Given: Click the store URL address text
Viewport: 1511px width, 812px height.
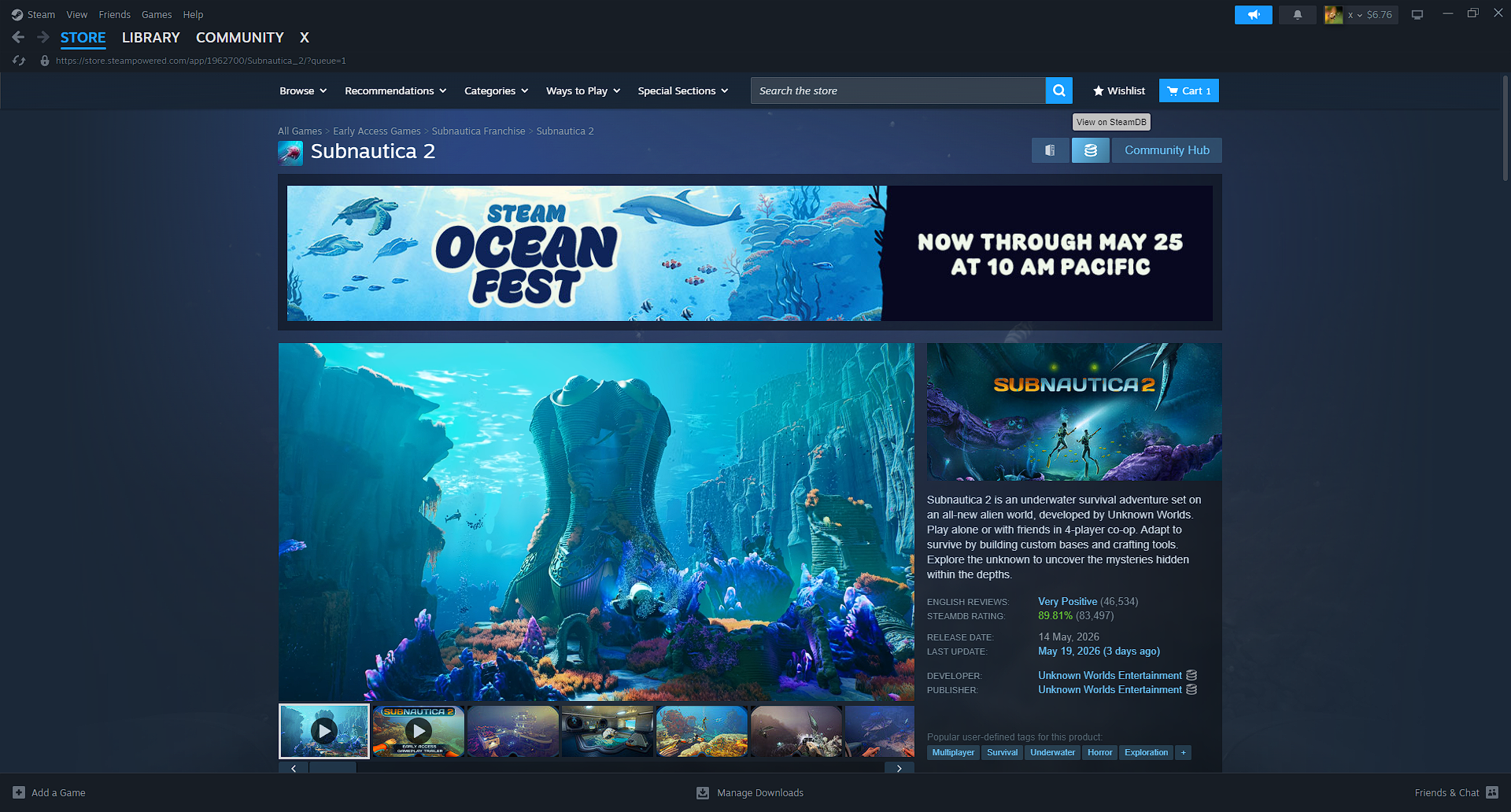Looking at the screenshot, I should (x=201, y=61).
